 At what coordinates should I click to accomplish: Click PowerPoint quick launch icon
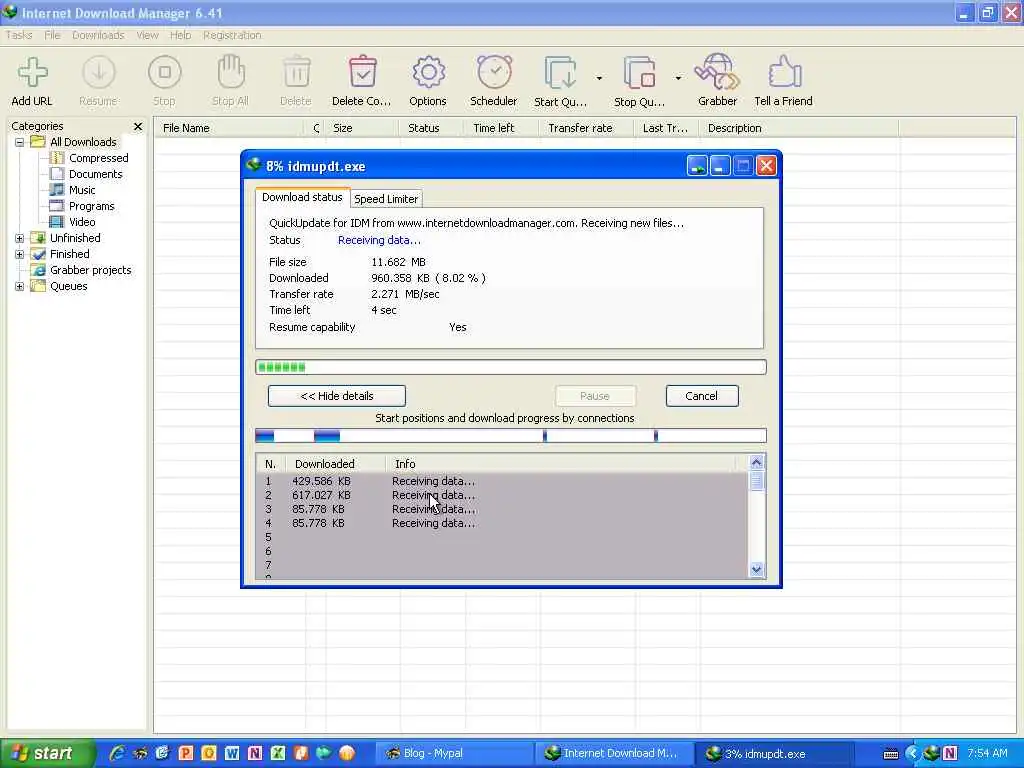tap(186, 753)
